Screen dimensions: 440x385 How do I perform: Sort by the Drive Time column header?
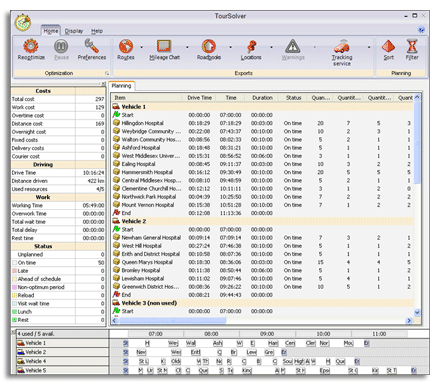[x=199, y=98]
